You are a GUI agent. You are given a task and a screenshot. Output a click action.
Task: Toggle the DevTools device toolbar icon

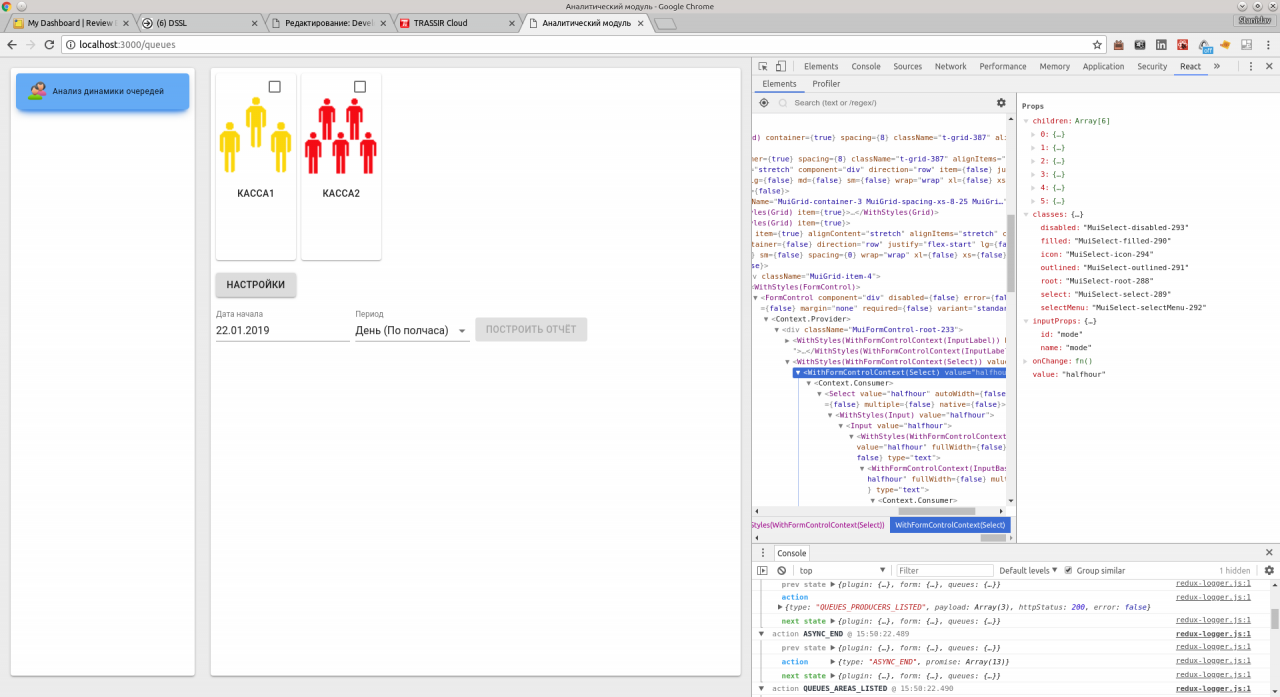coord(783,66)
